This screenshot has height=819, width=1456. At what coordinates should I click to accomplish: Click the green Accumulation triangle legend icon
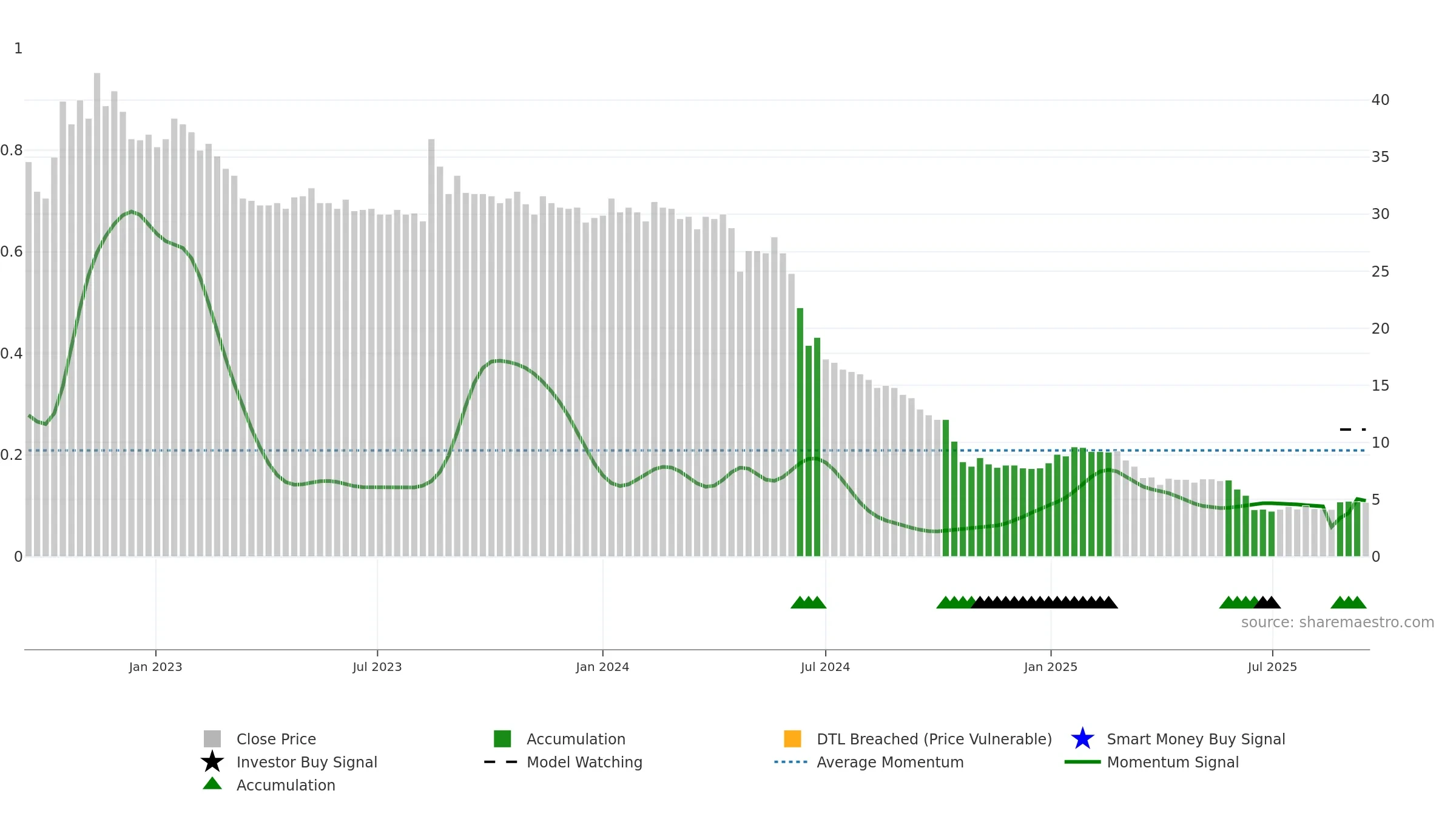212,784
